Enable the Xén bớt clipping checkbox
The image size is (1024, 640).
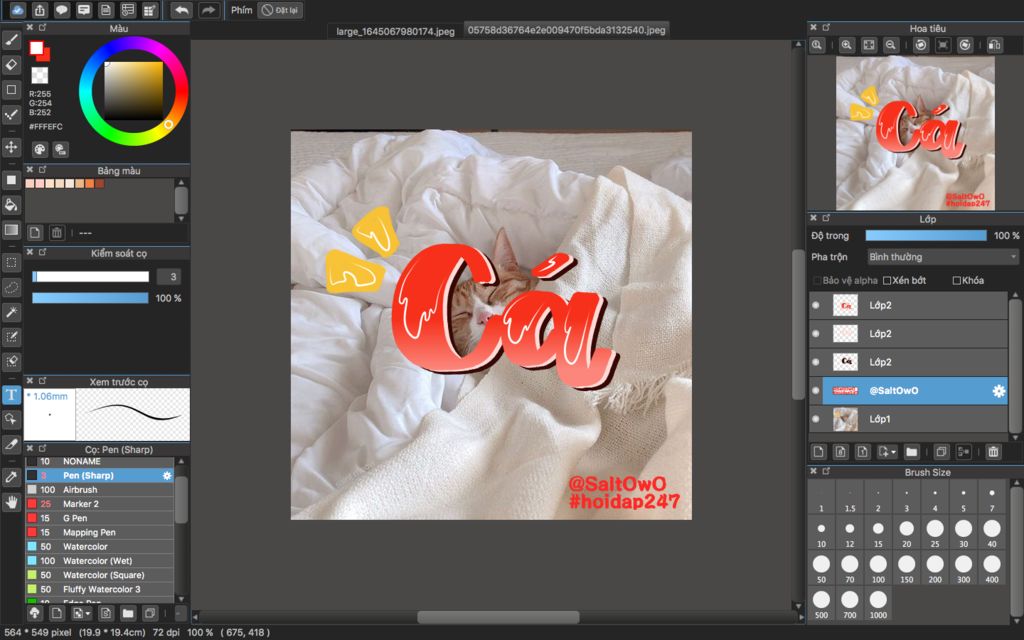(887, 280)
